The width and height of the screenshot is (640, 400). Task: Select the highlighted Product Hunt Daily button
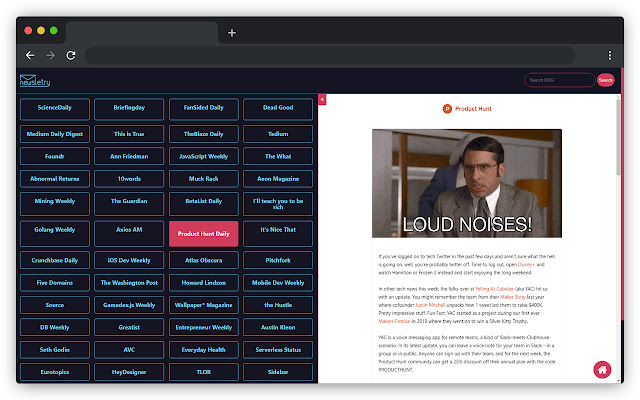coord(204,233)
